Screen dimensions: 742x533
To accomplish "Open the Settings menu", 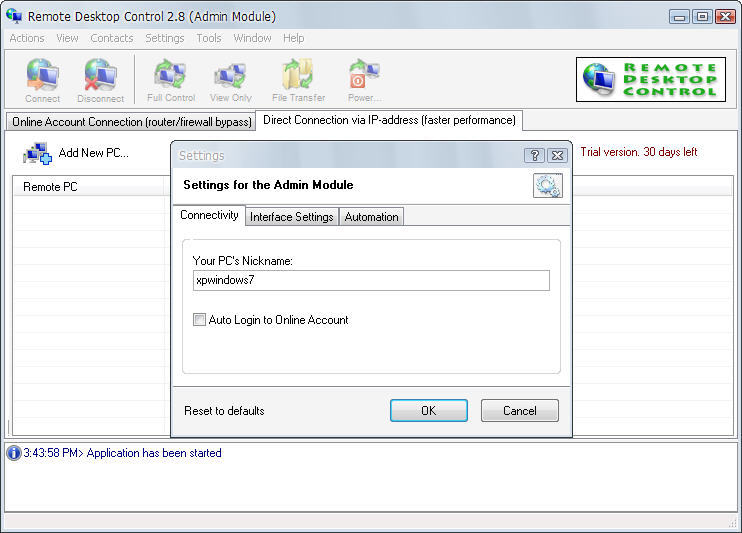I will (165, 38).
